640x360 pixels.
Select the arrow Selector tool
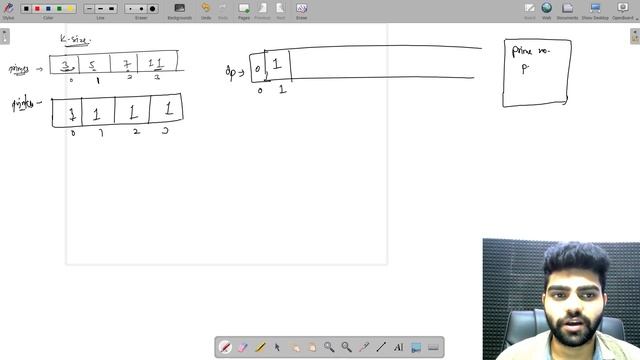pos(277,347)
